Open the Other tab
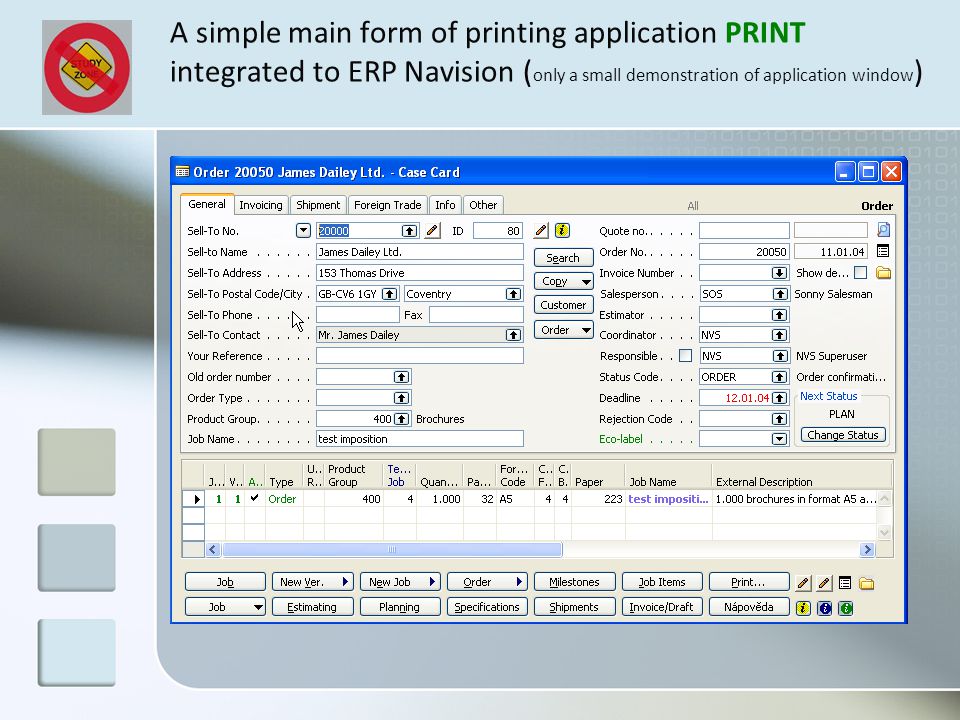This screenshot has height=720, width=960. pos(483,205)
